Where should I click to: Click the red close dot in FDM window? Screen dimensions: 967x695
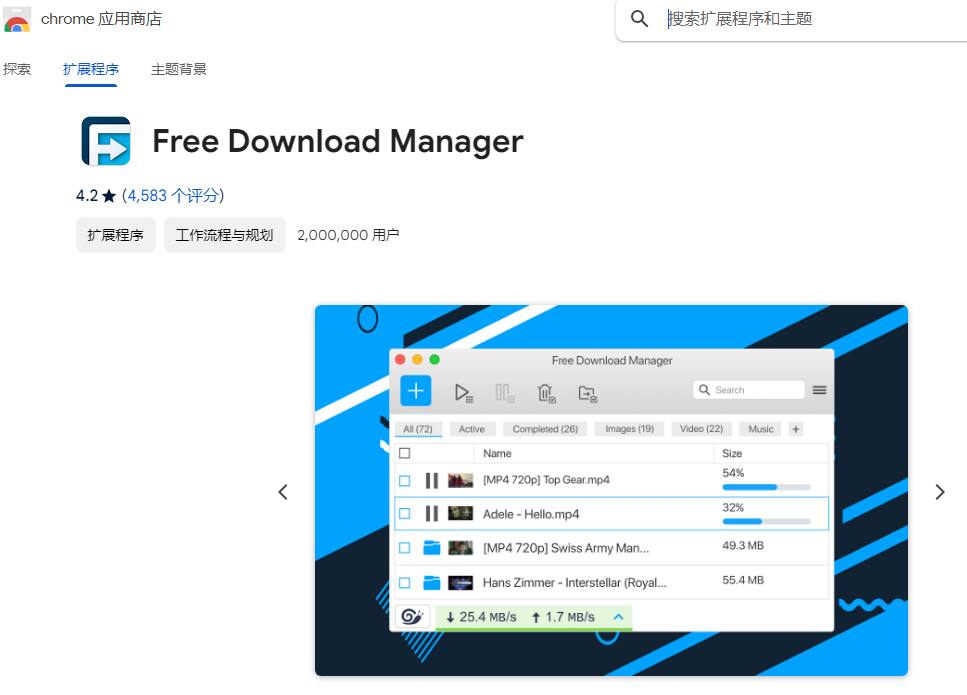coord(400,360)
